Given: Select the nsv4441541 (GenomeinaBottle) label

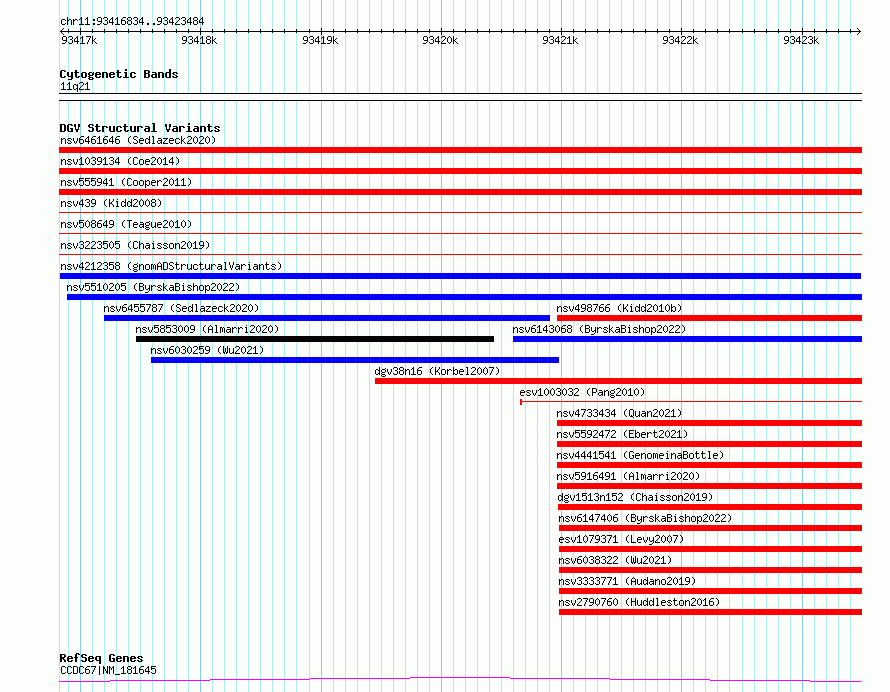Looking at the screenshot, I should pyautogui.click(x=640, y=455).
